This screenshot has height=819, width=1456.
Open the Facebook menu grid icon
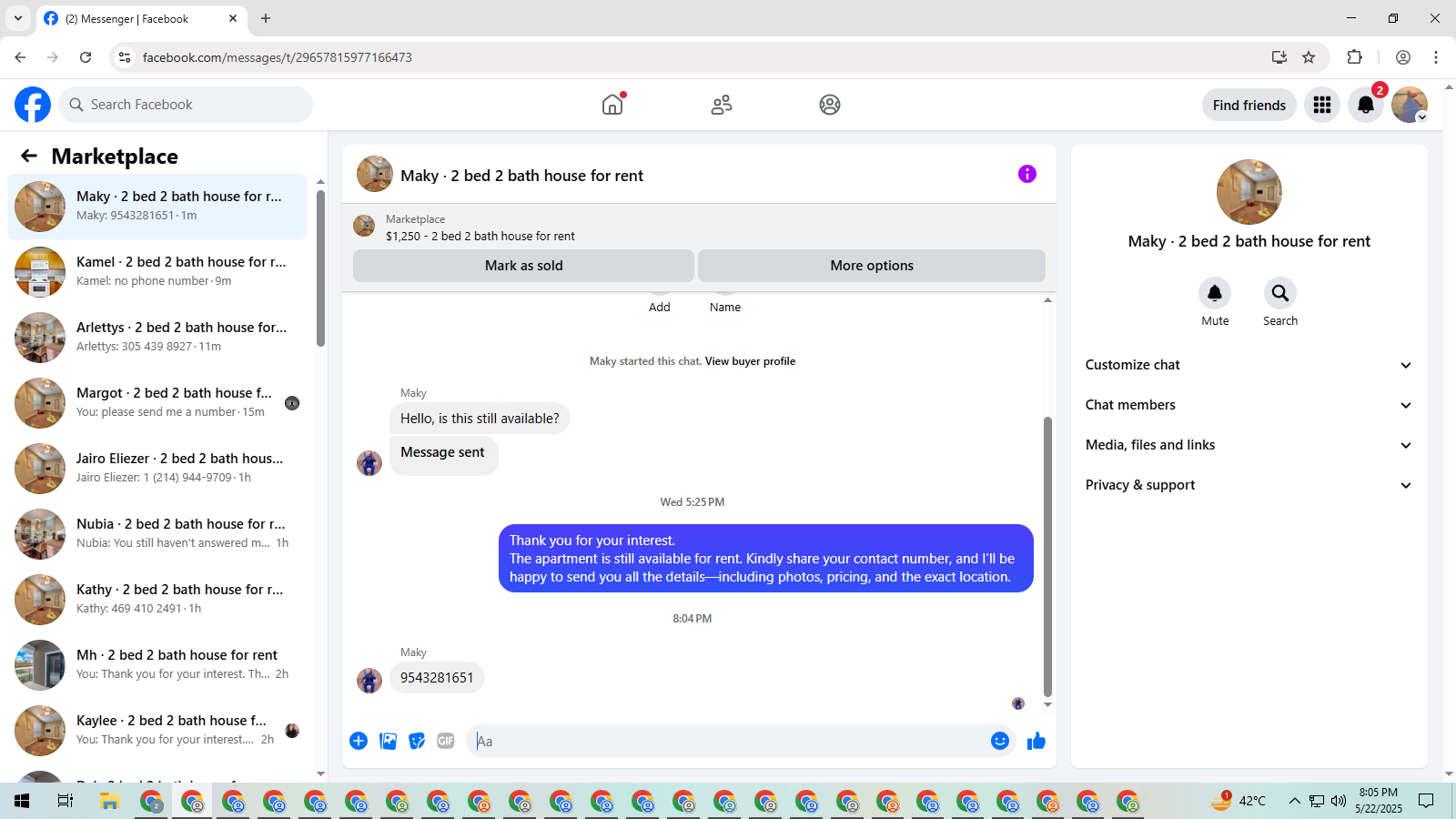1322,105
